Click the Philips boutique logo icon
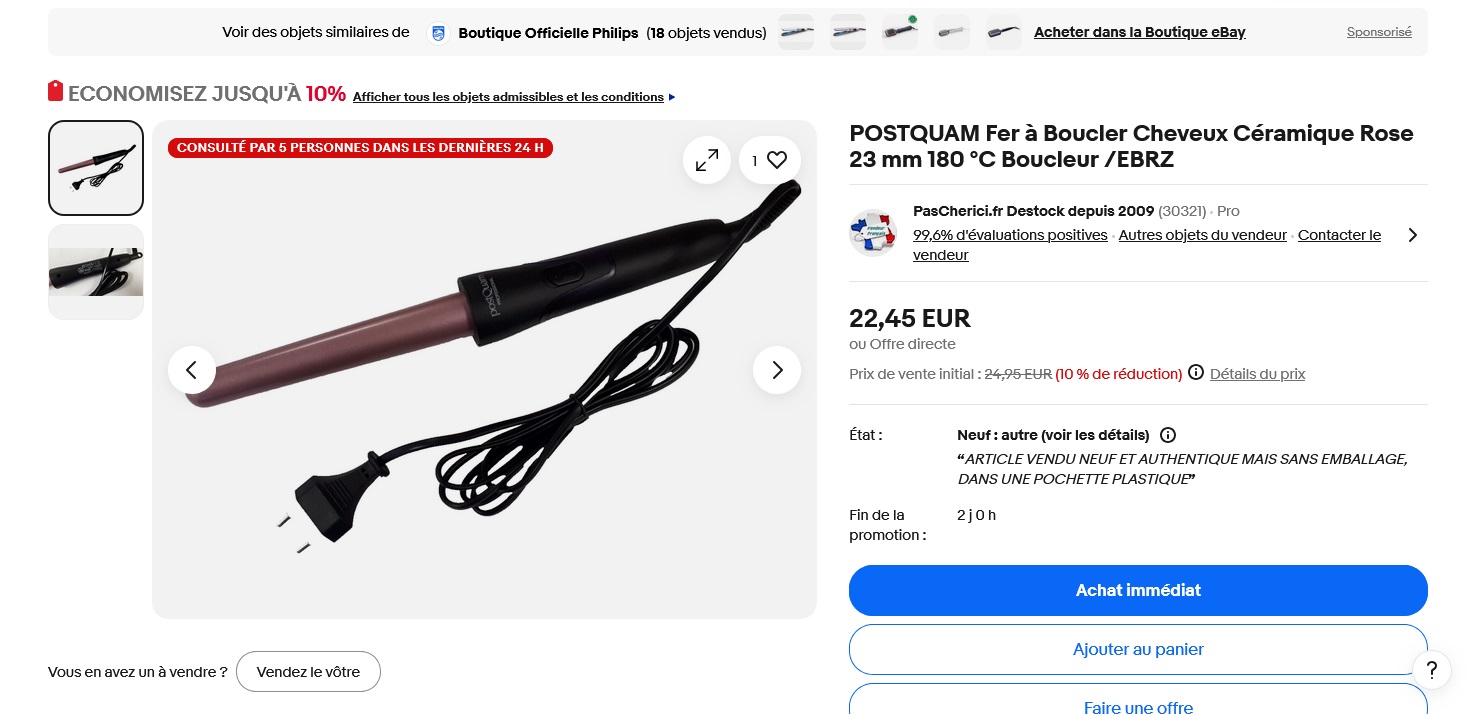Viewport: 1476px width, 714px height. pos(437,33)
